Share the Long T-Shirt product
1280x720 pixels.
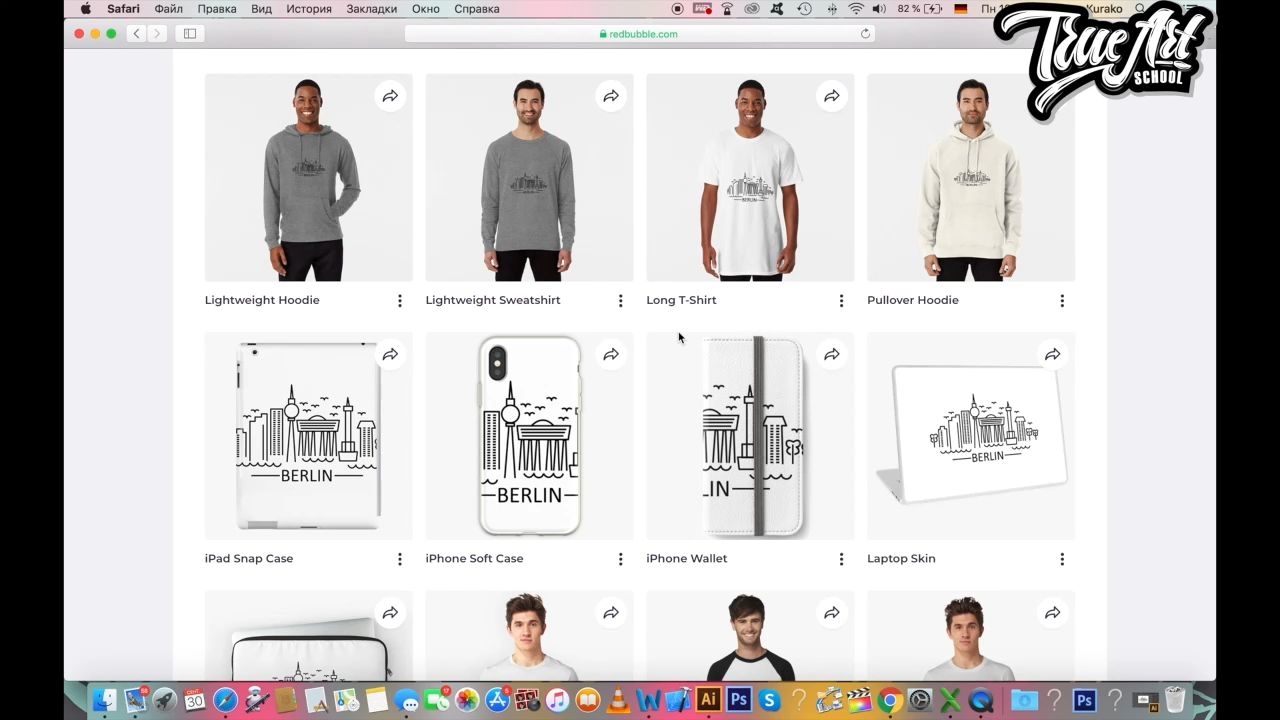tap(832, 96)
